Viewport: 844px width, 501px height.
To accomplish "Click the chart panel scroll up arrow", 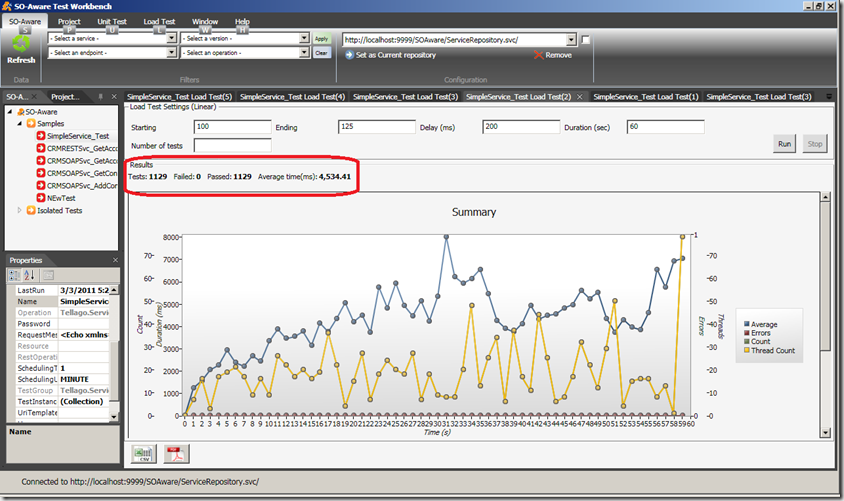I will (825, 197).
